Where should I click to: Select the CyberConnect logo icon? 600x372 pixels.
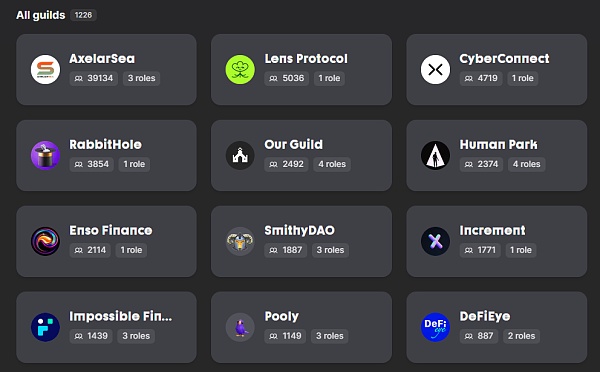click(x=435, y=69)
